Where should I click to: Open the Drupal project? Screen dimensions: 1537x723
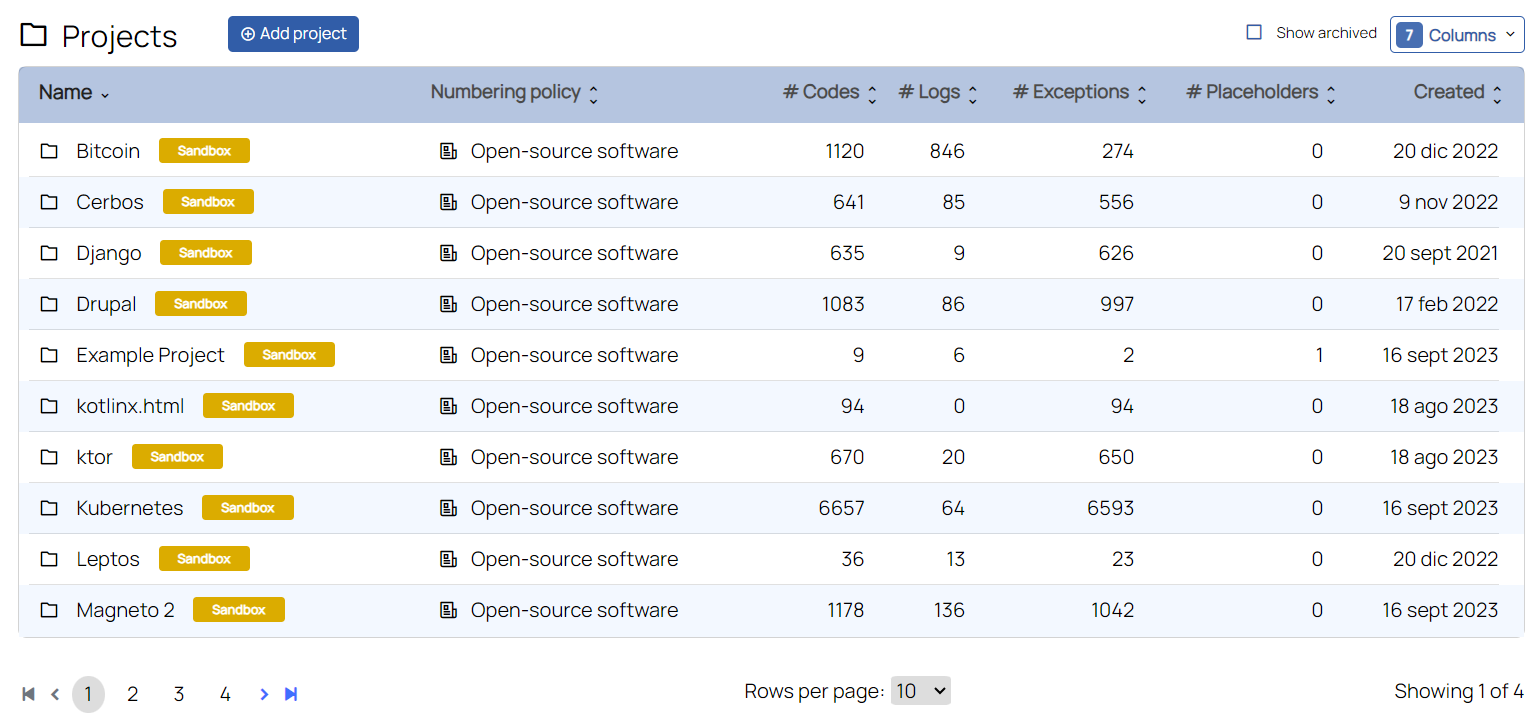click(x=106, y=304)
